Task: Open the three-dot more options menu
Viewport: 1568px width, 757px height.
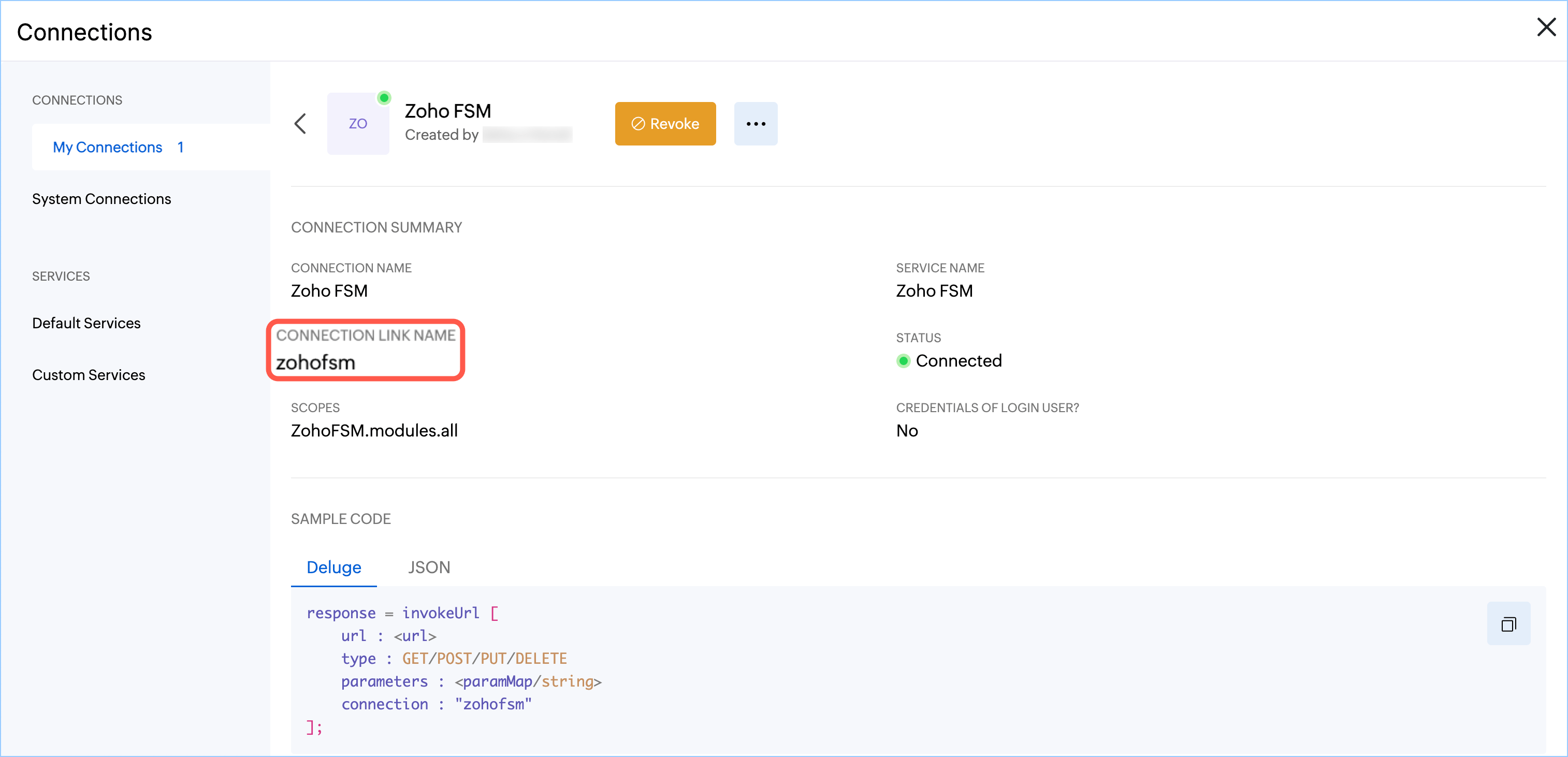Action: [756, 124]
